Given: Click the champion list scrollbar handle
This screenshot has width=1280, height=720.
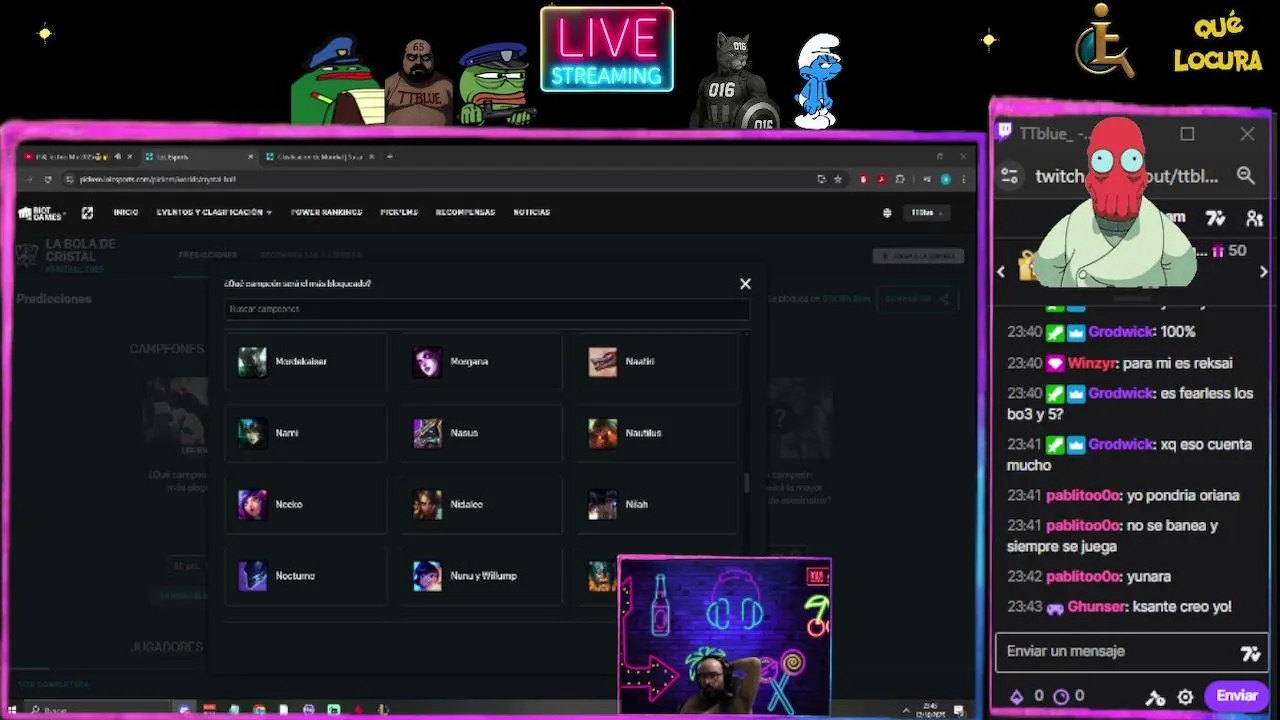Looking at the screenshot, I should click(x=747, y=482).
